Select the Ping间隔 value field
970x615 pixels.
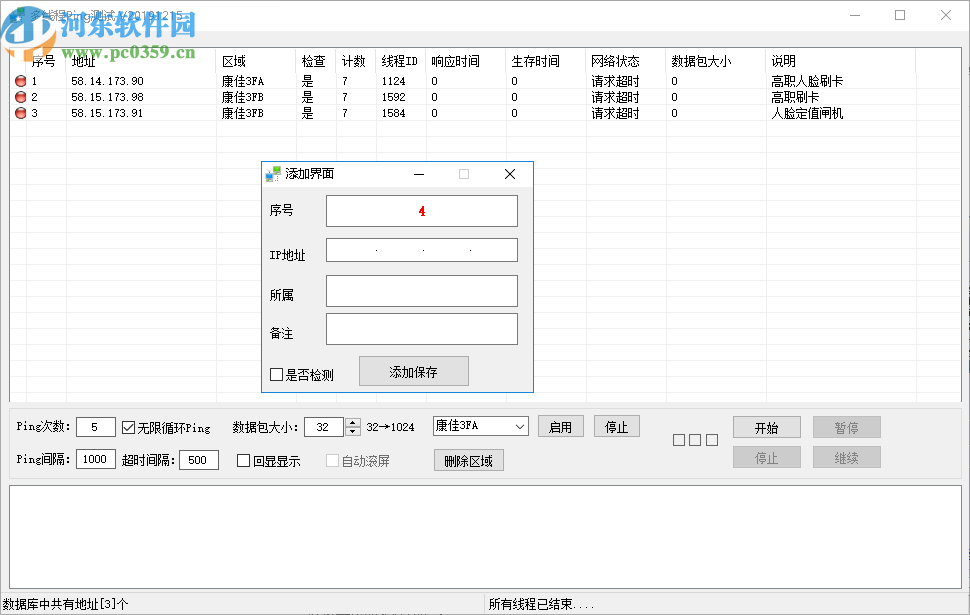(x=95, y=460)
